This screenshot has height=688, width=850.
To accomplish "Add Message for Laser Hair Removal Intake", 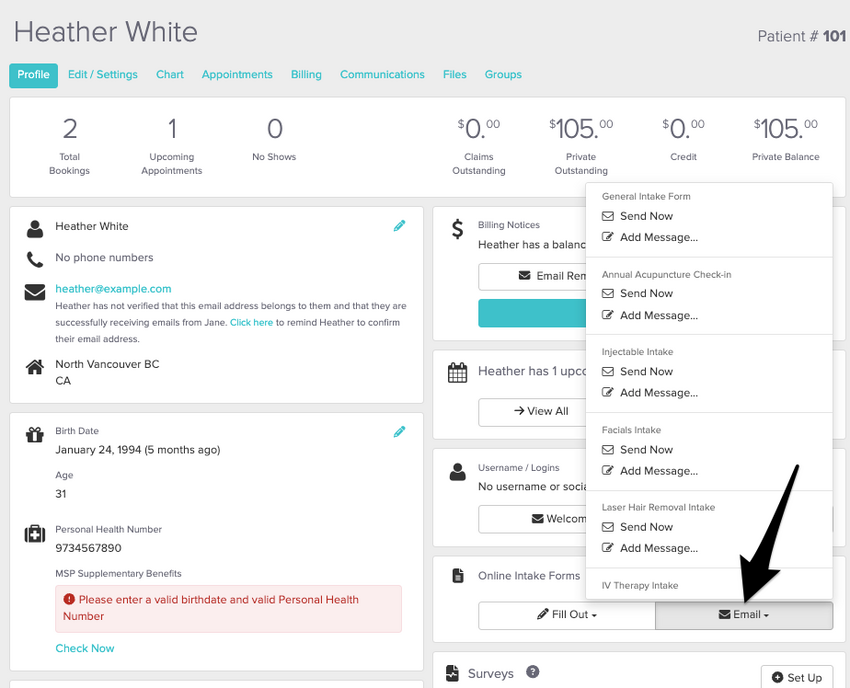I will click(x=650, y=548).
